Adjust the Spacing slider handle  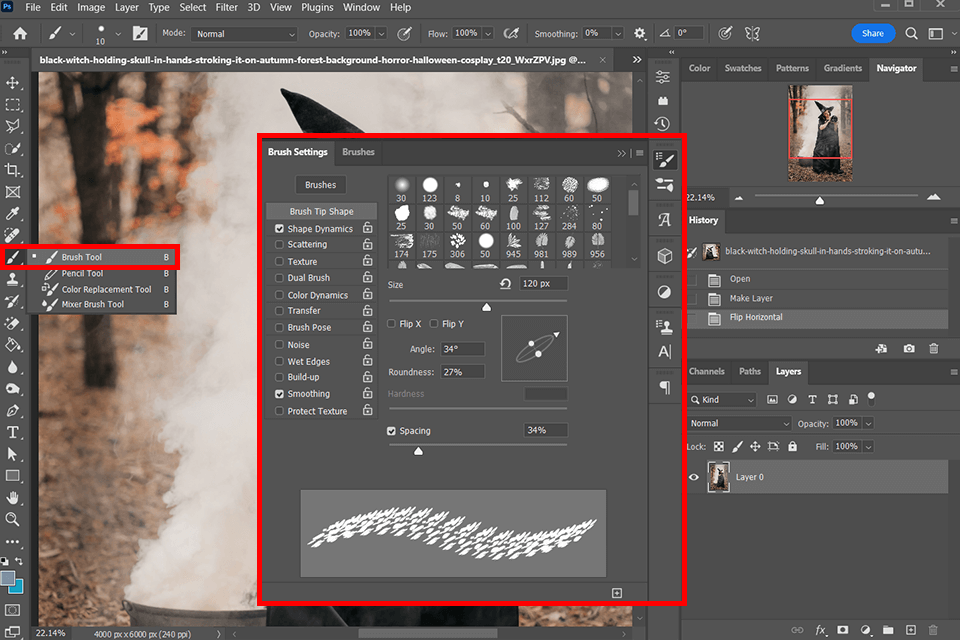[x=418, y=451]
